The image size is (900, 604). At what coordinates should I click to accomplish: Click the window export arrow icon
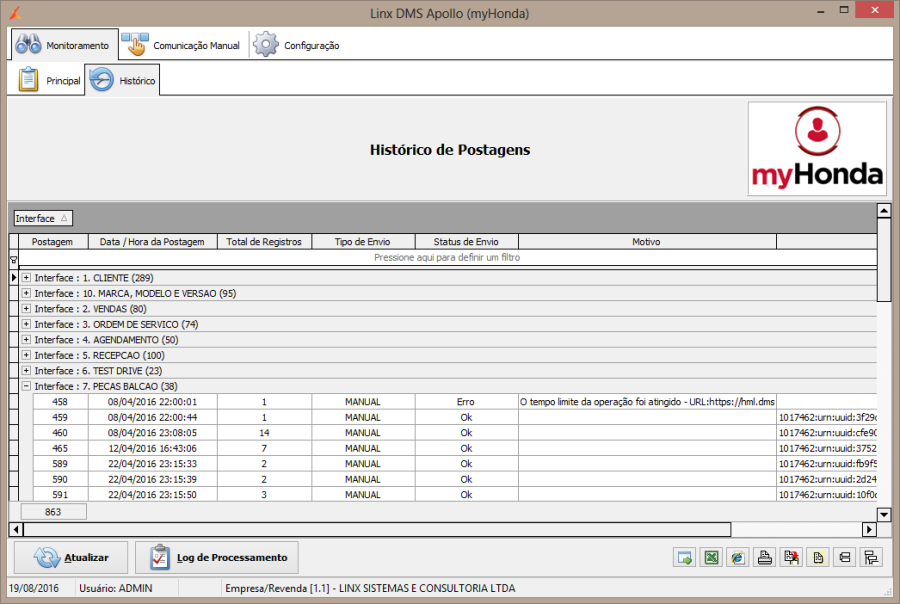tap(684, 557)
